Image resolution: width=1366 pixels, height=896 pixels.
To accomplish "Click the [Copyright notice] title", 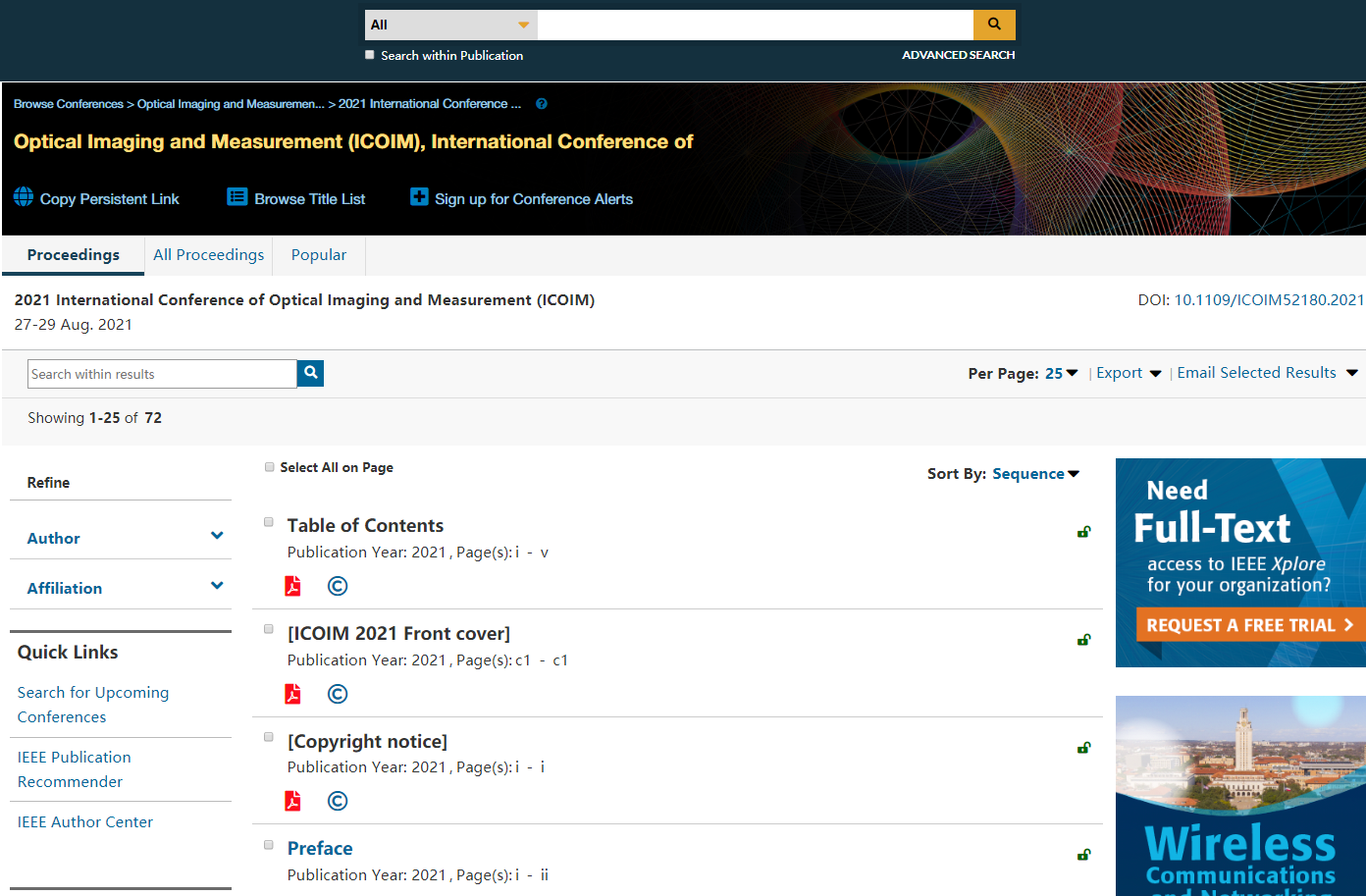I will (x=367, y=742).
